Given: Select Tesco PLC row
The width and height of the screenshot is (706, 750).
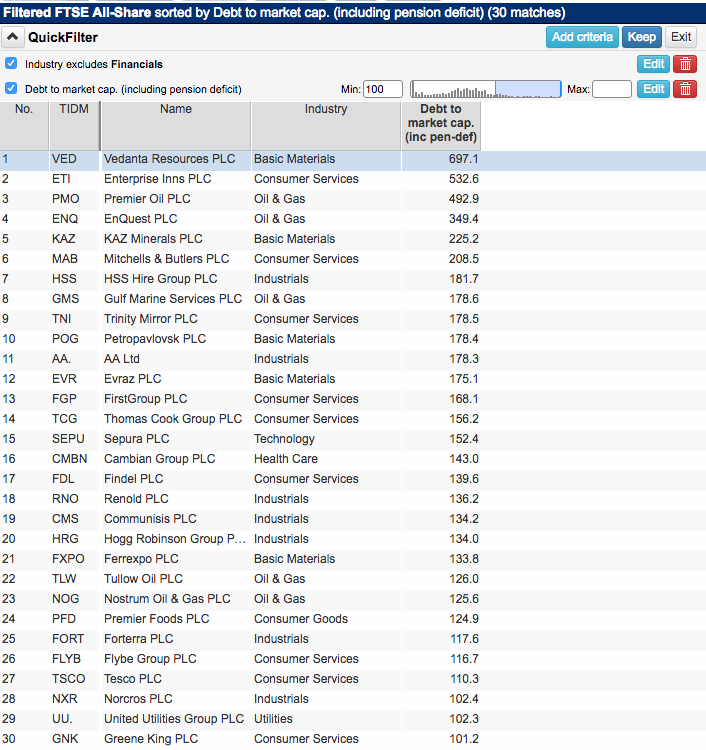Looking at the screenshot, I should tap(353, 679).
